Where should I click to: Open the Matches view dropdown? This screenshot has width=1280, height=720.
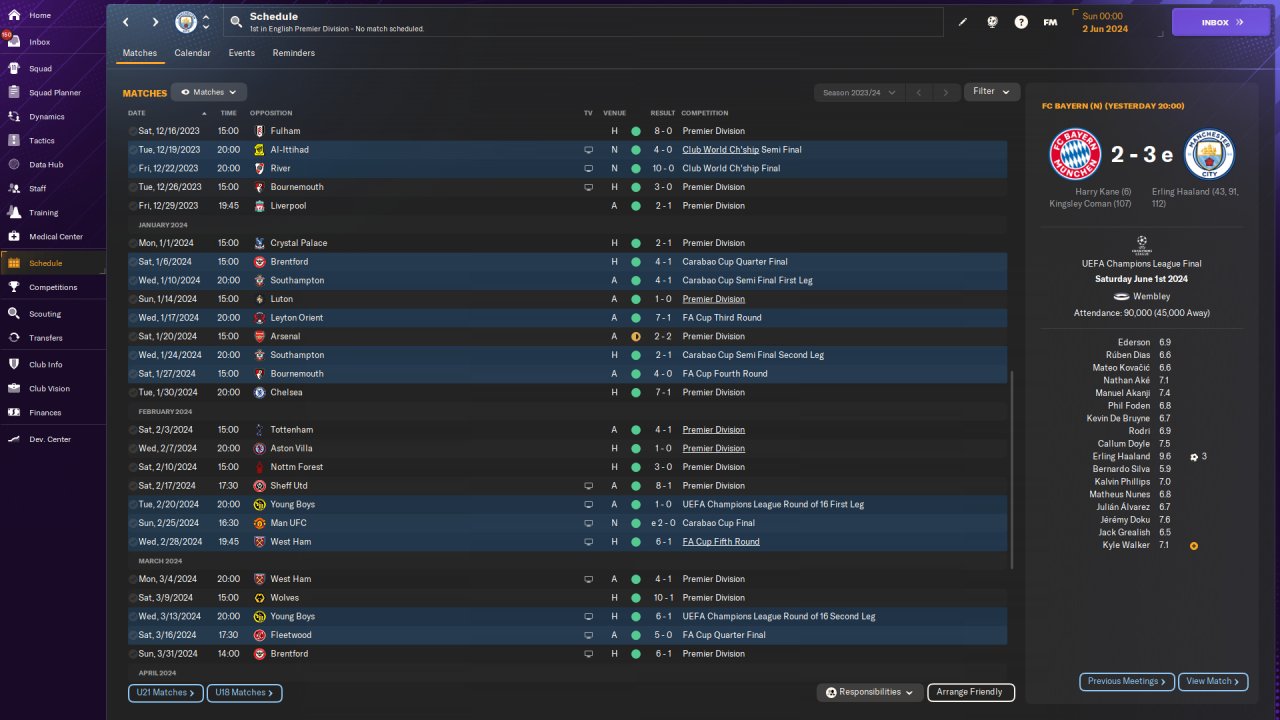(x=209, y=92)
